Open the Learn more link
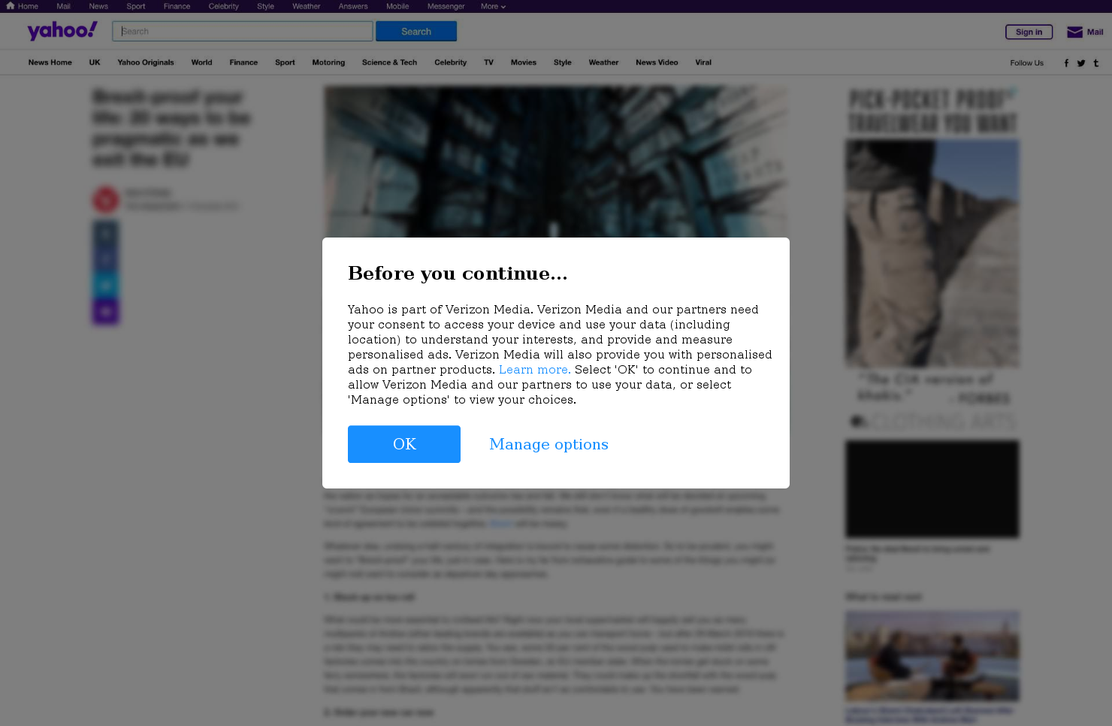Viewport: 1112px width, 726px height. [534, 369]
